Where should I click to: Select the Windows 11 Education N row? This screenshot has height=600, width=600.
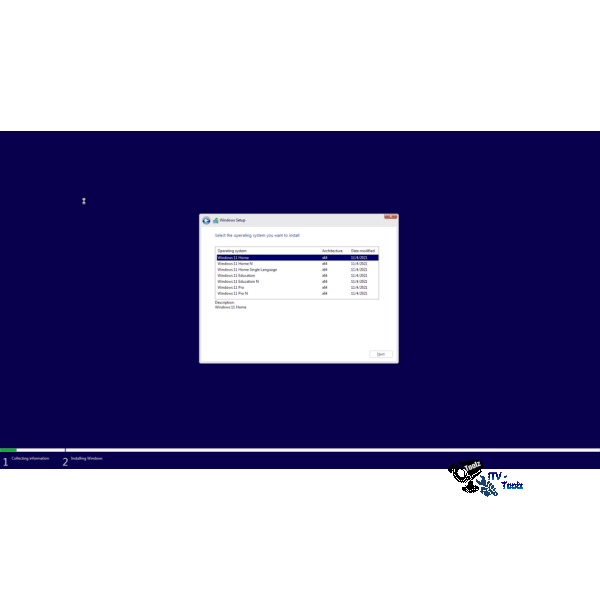[x=297, y=281]
